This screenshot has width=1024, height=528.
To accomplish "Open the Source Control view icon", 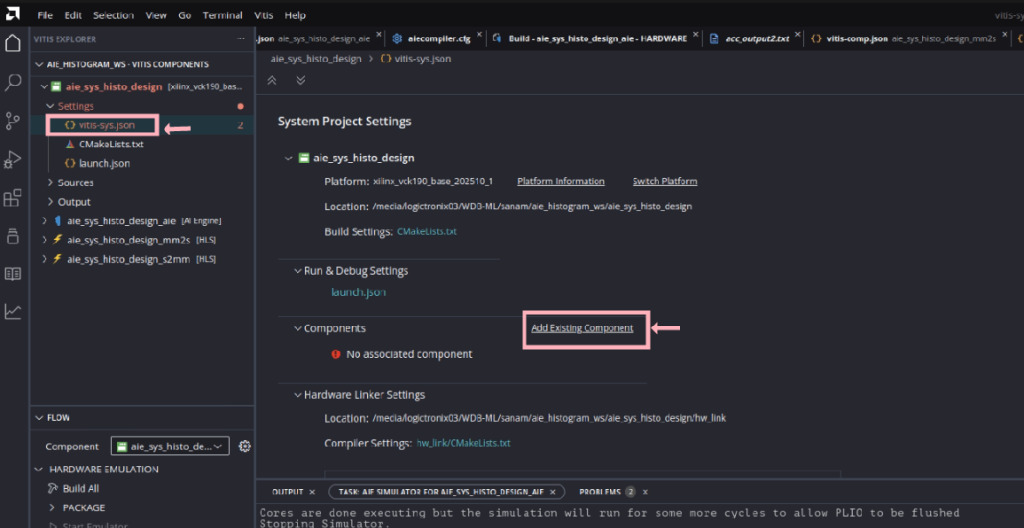I will pos(12,121).
